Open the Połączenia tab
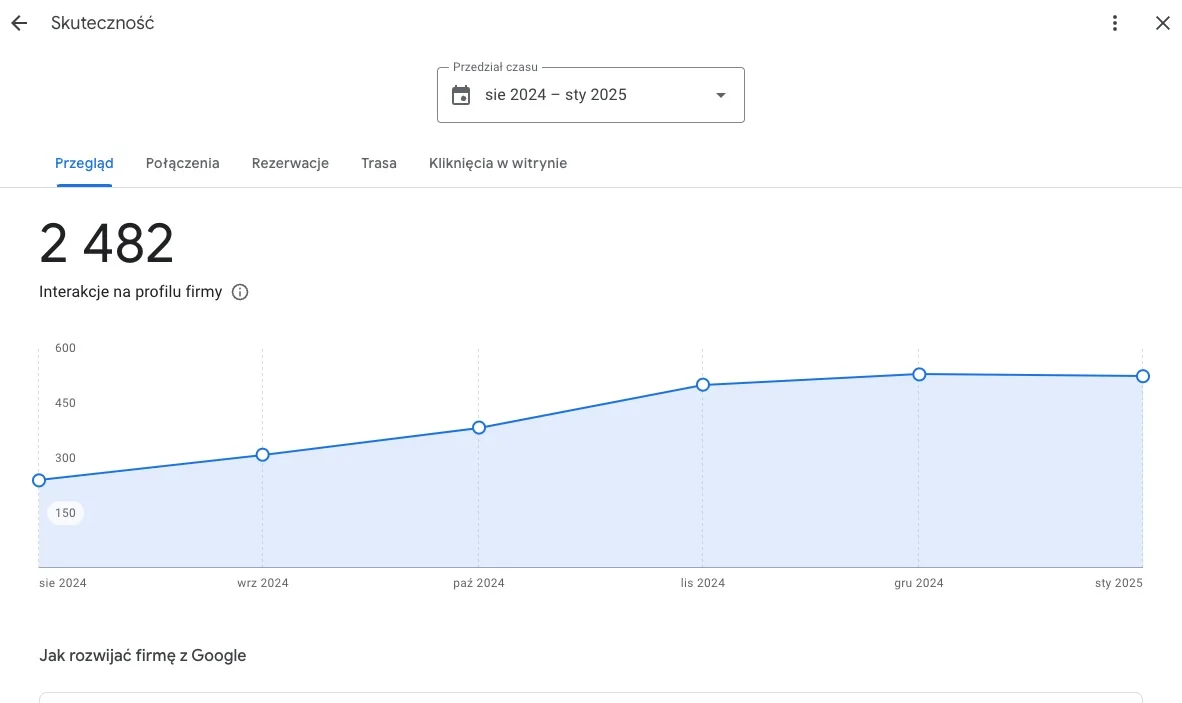This screenshot has height=703, width=1182. [x=182, y=163]
